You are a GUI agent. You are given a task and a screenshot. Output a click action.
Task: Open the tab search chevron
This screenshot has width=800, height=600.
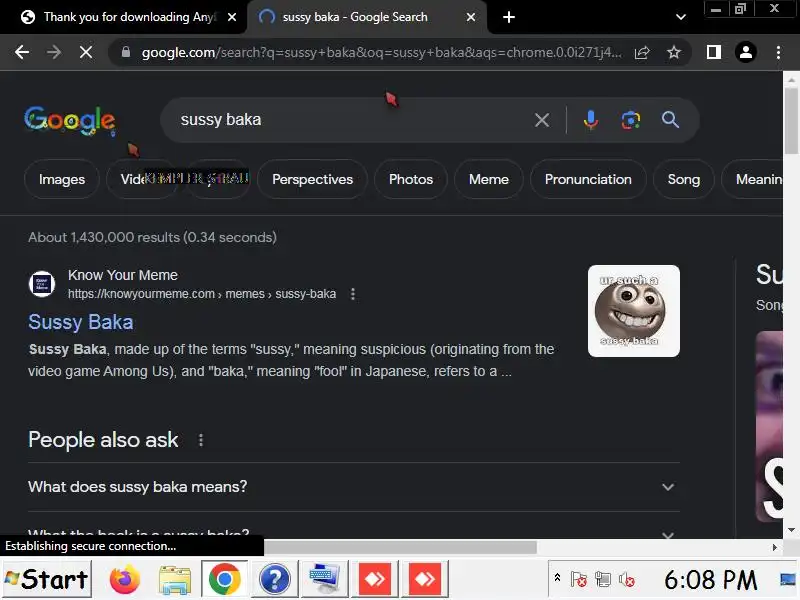click(681, 17)
